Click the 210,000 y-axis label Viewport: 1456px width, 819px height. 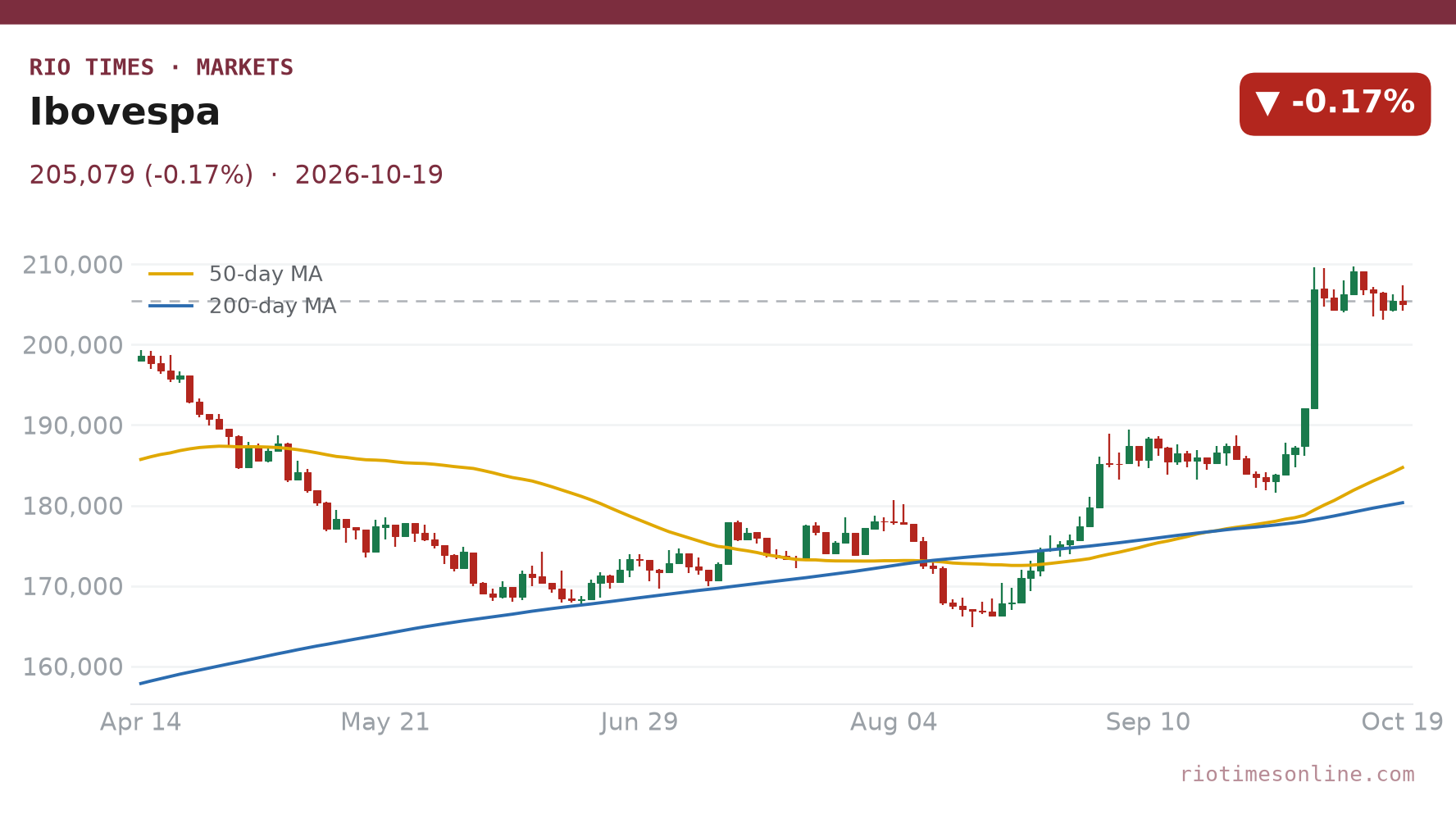pos(72,266)
